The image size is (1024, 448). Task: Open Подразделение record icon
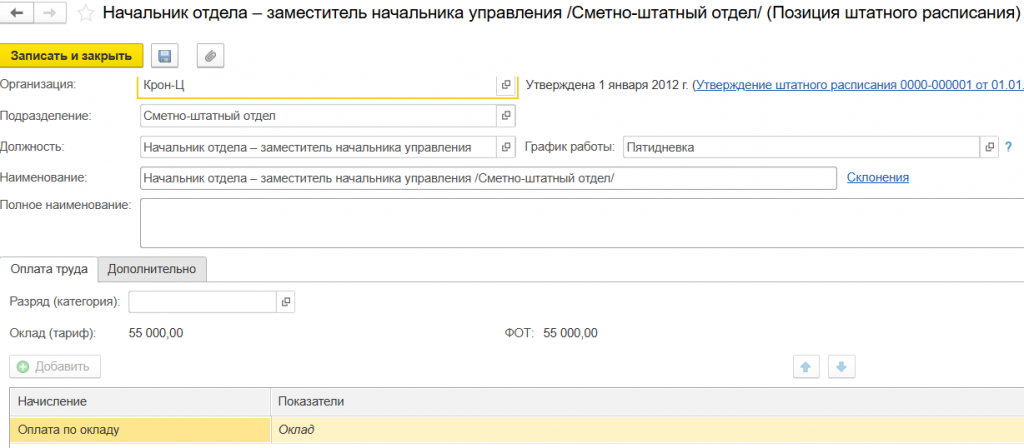pyautogui.click(x=505, y=116)
